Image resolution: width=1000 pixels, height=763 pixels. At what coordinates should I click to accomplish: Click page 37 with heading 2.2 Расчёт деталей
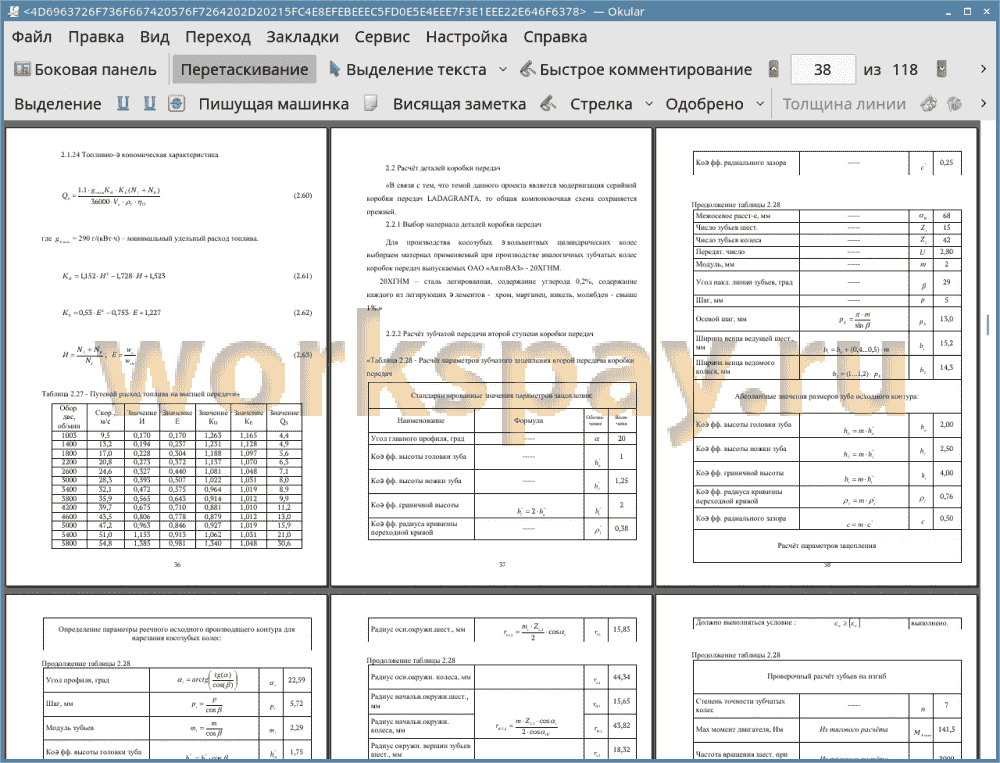(491, 356)
